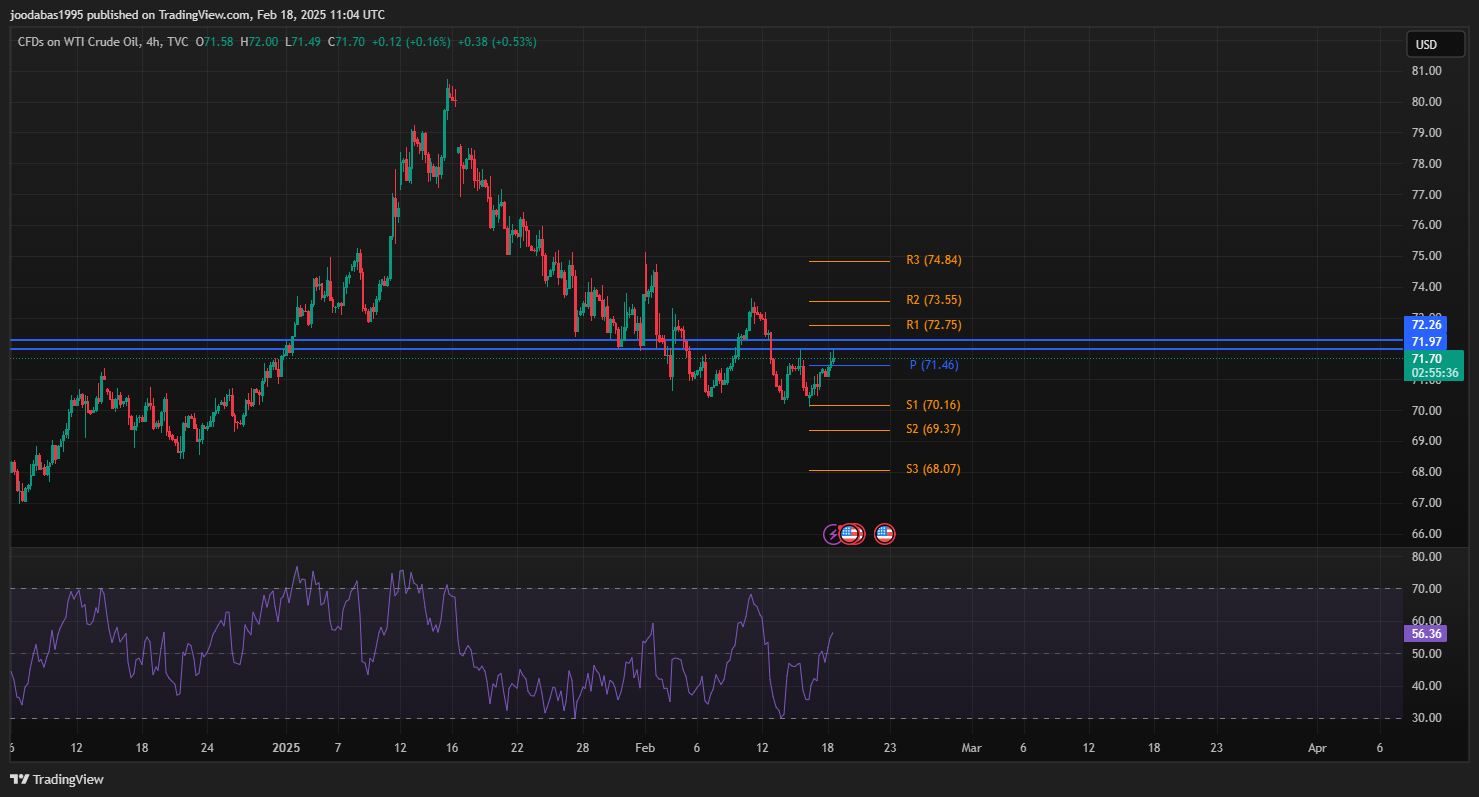Viewport: 1479px width, 797px height.
Task: Click the RSI value label 56.36
Action: (1425, 634)
